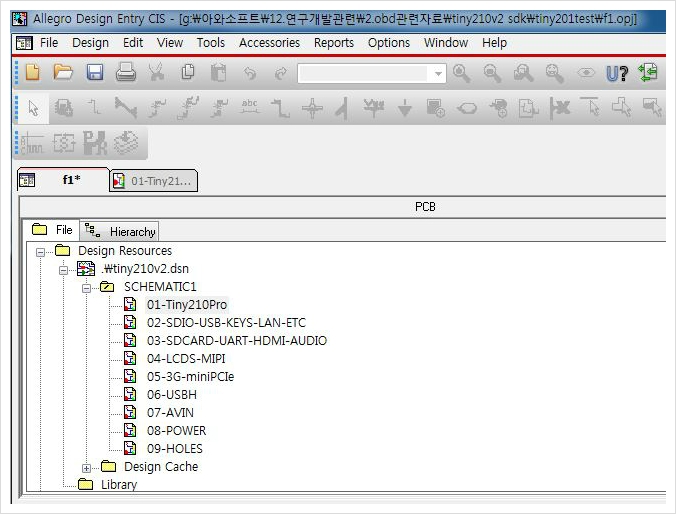Select the 05-3G-miniPCIe page
Image resolution: width=676 pixels, height=514 pixels.
190,376
